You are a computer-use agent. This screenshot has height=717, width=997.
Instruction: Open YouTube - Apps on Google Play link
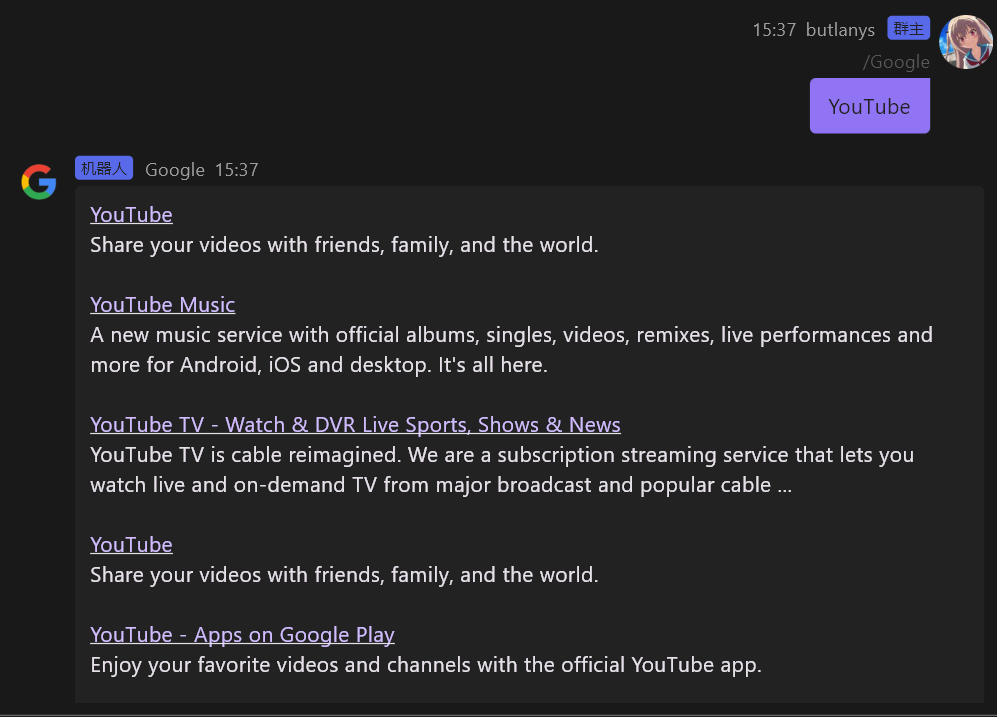pos(242,635)
